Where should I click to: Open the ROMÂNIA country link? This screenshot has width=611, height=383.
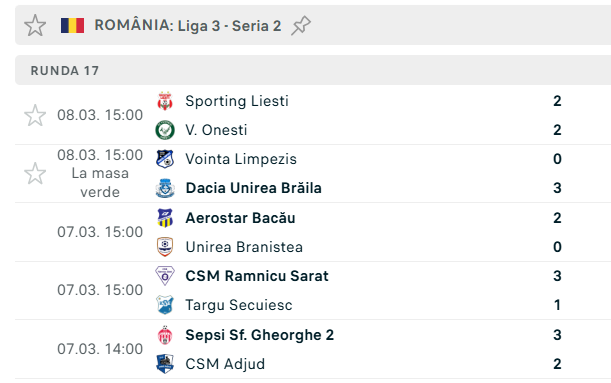pyautogui.click(x=134, y=25)
